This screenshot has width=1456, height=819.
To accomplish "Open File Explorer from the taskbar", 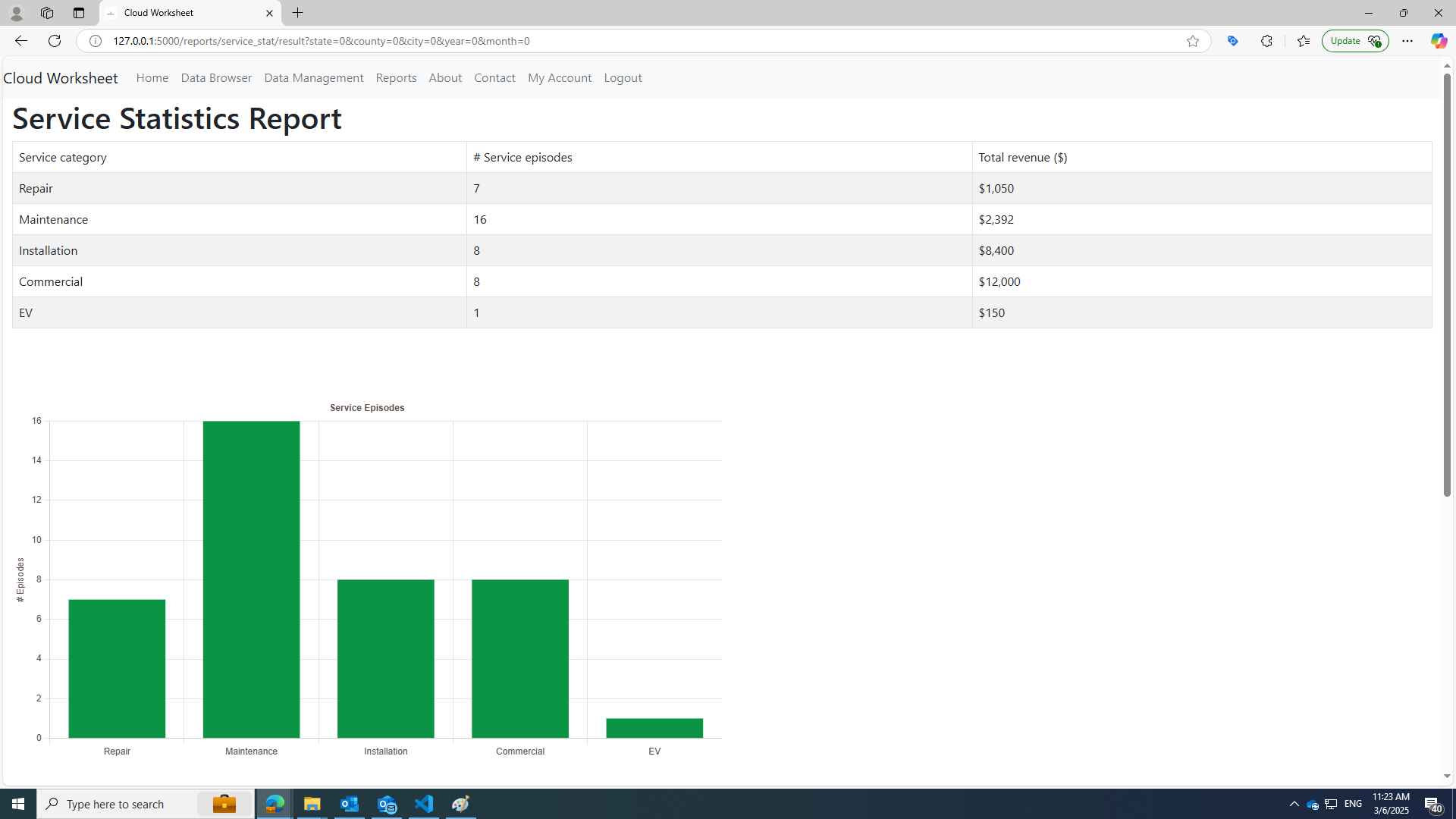I will pos(312,804).
